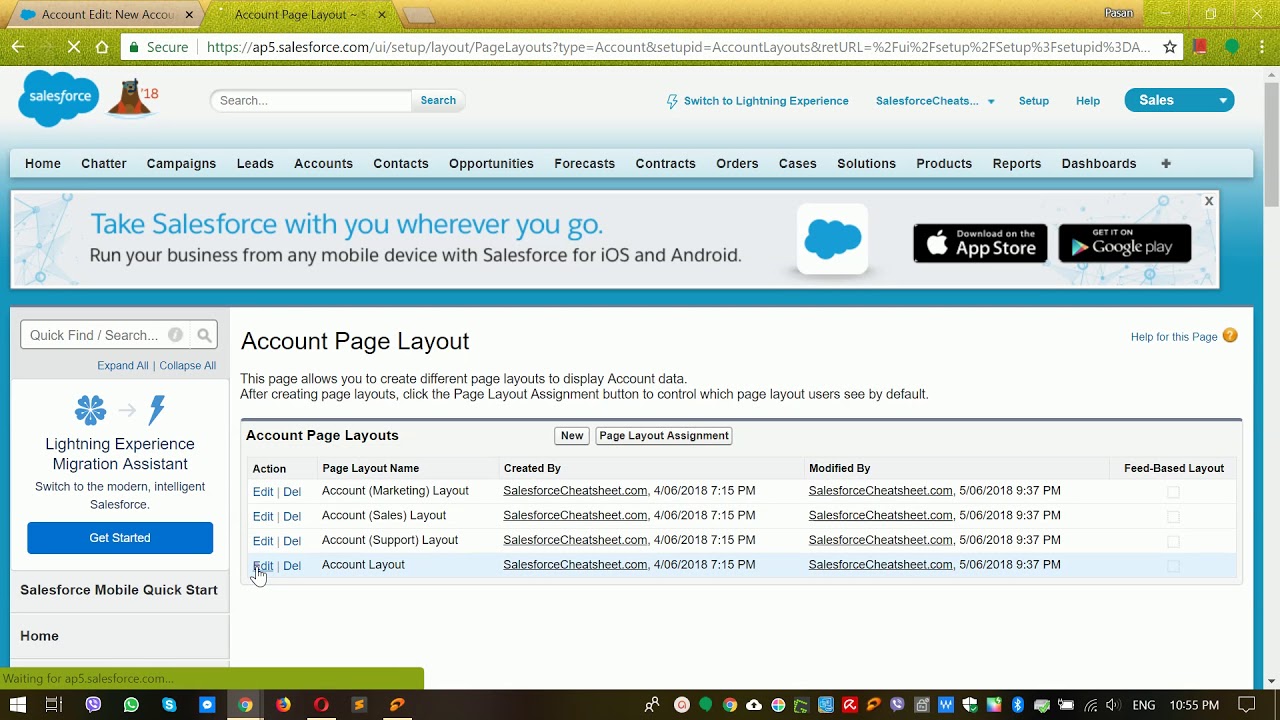Open Skype from taskbar
This screenshot has height=720, width=1280.
(x=169, y=705)
